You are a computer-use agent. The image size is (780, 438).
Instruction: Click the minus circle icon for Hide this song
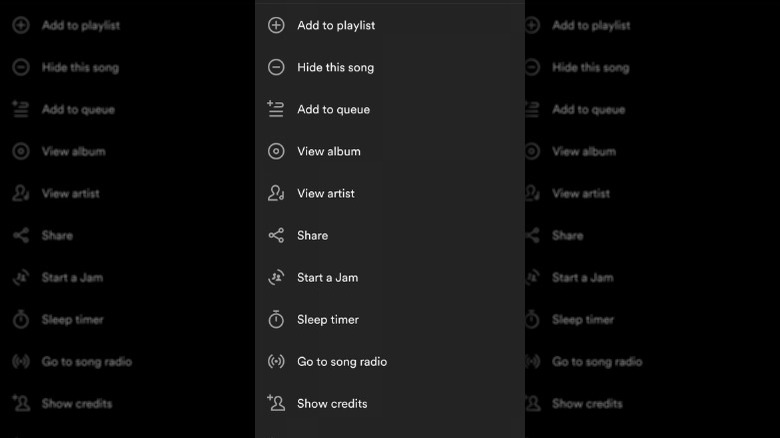click(x=276, y=67)
